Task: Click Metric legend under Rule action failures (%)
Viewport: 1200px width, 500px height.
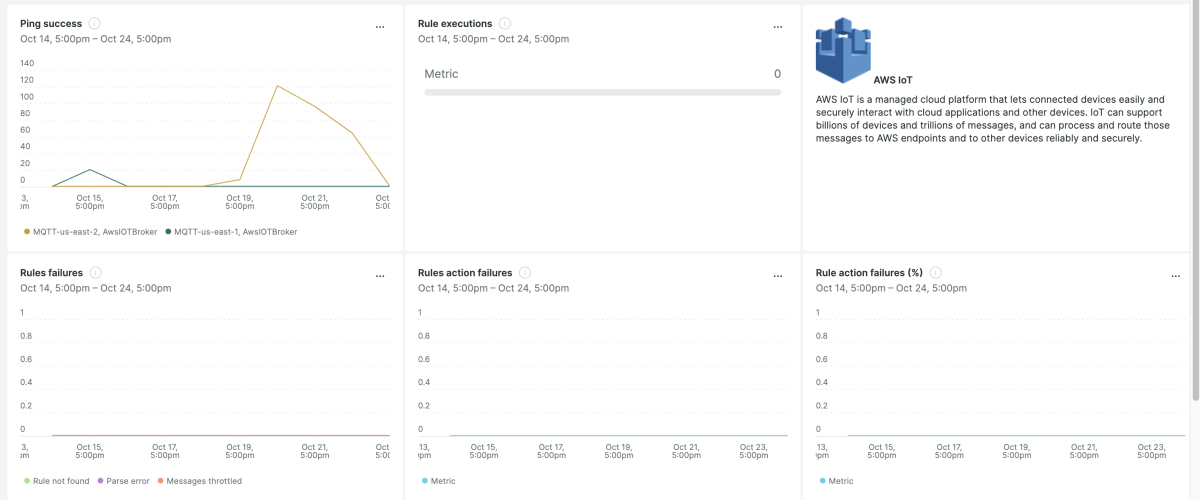Action: [836, 481]
